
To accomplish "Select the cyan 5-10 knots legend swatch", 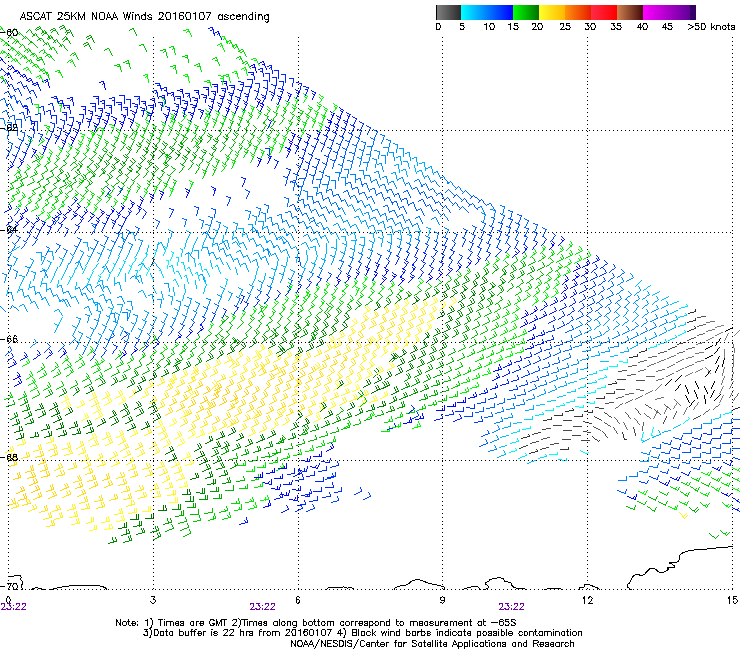I will (x=473, y=12).
